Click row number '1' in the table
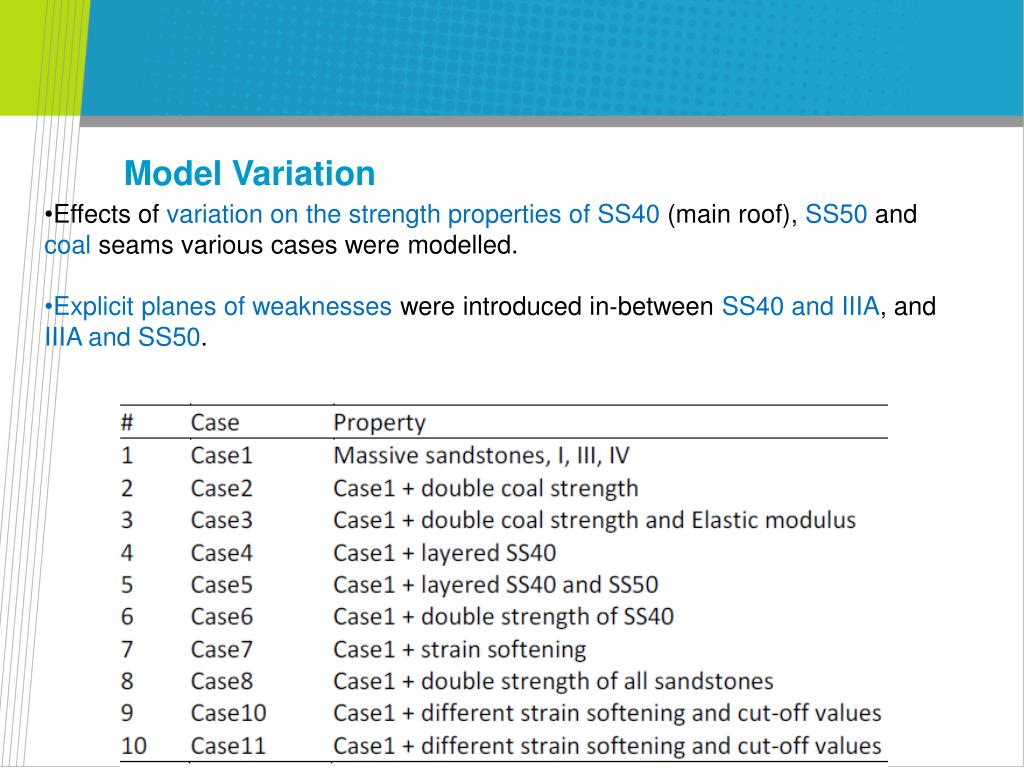Screen dimensions: 1024x768 (x=127, y=455)
